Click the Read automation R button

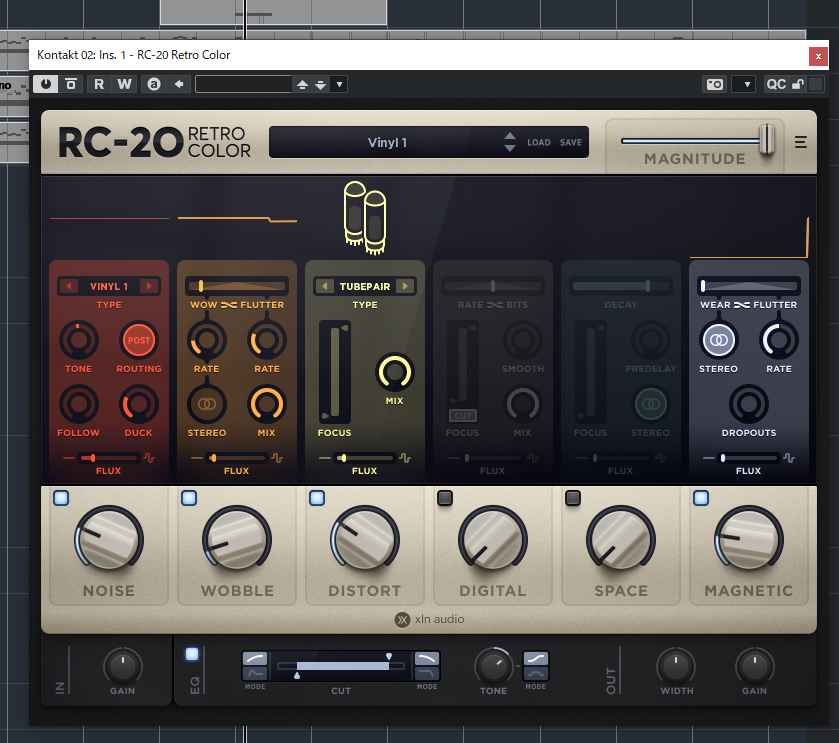[x=99, y=84]
